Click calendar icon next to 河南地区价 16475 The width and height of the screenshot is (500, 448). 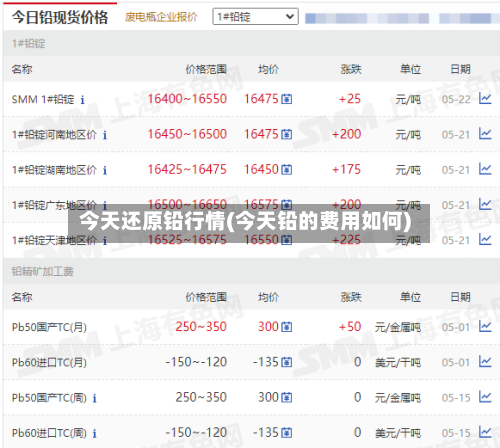287,134
